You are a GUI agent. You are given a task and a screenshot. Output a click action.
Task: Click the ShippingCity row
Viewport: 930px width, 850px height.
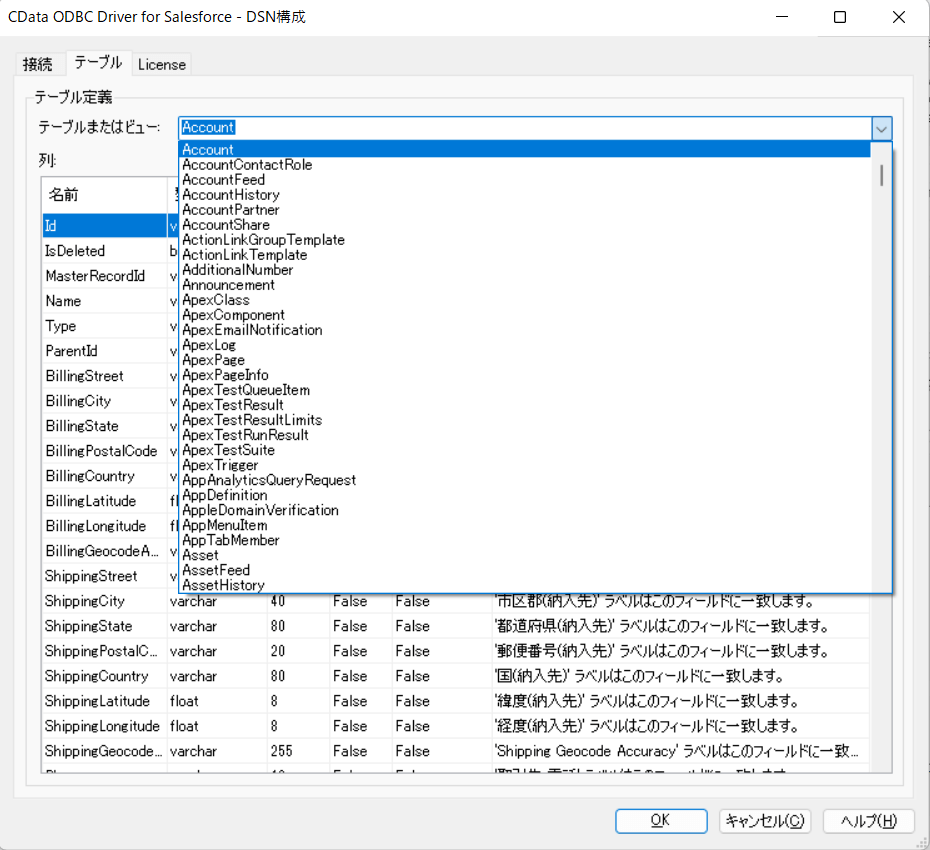456,601
